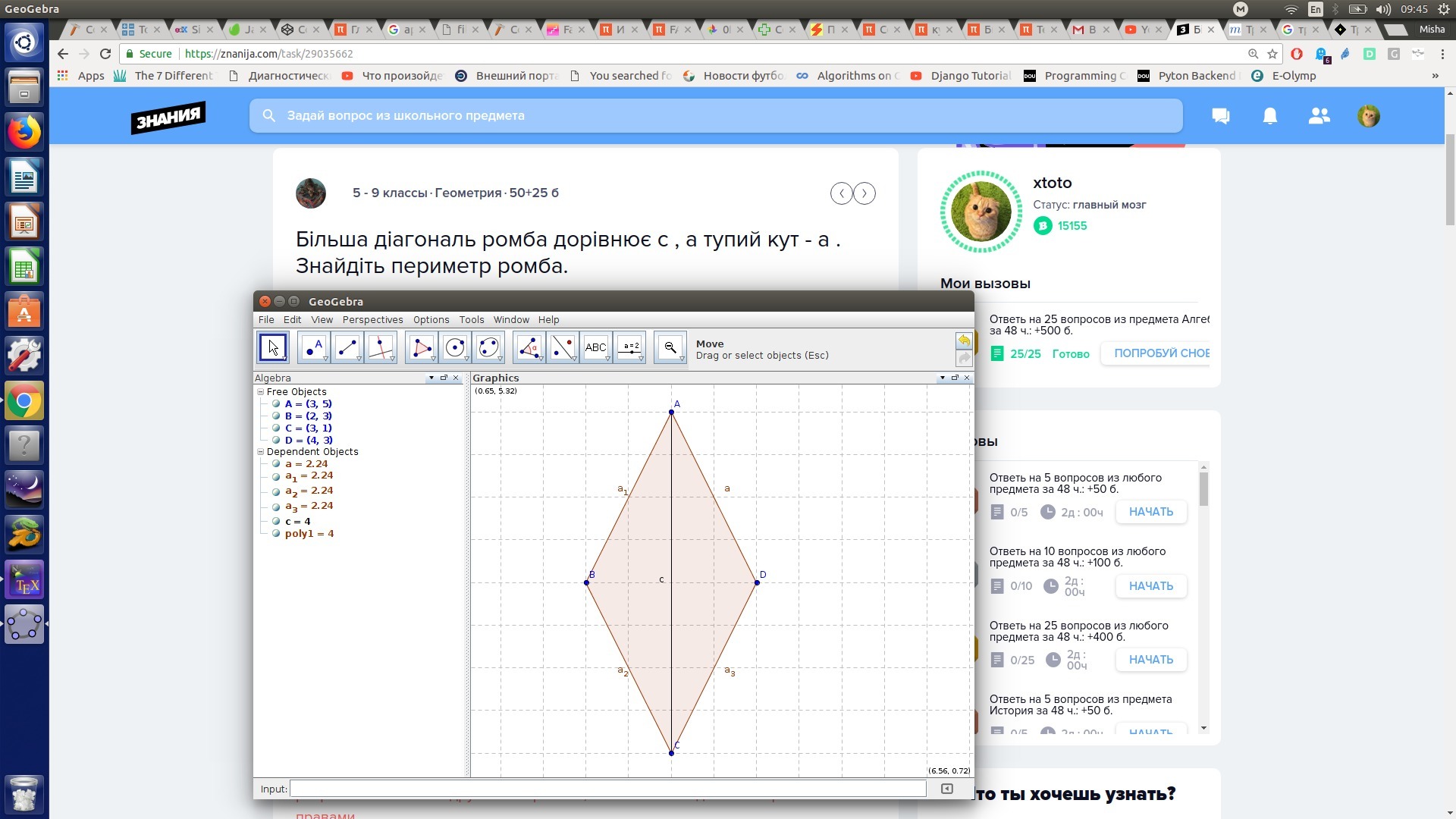The height and width of the screenshot is (819, 1456).
Task: Select the Perpendicular Line tool
Action: click(380, 348)
